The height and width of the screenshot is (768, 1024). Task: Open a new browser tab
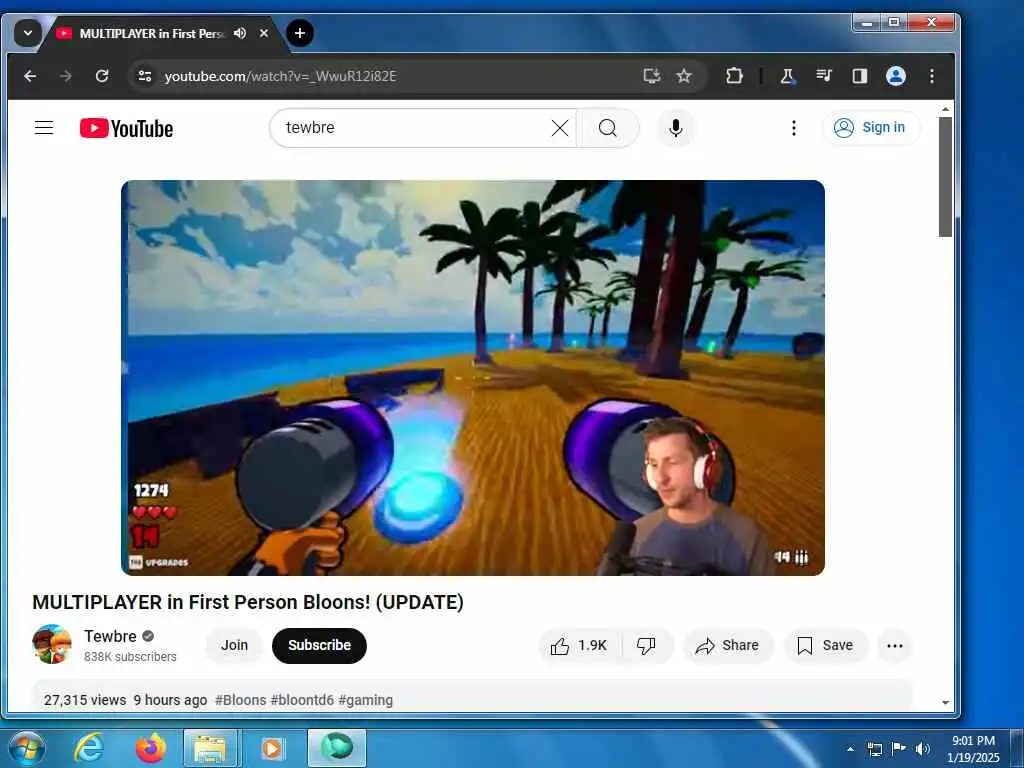(300, 33)
